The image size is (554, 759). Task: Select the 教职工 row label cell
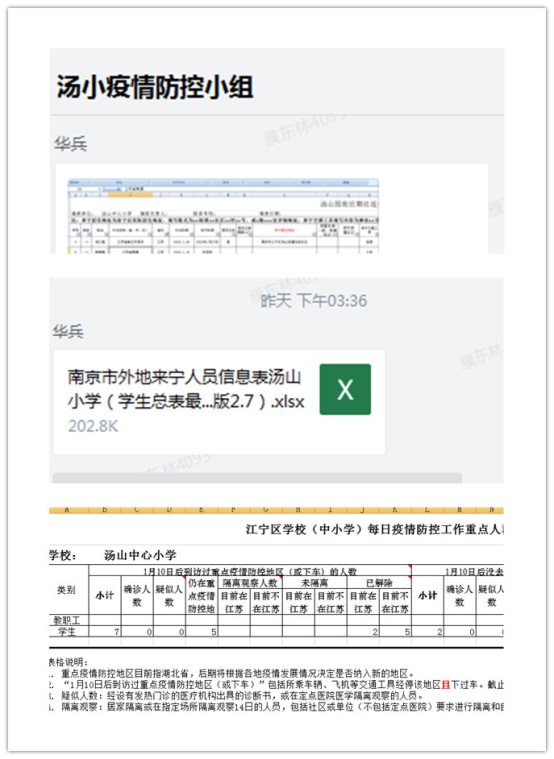pyautogui.click(x=67, y=620)
